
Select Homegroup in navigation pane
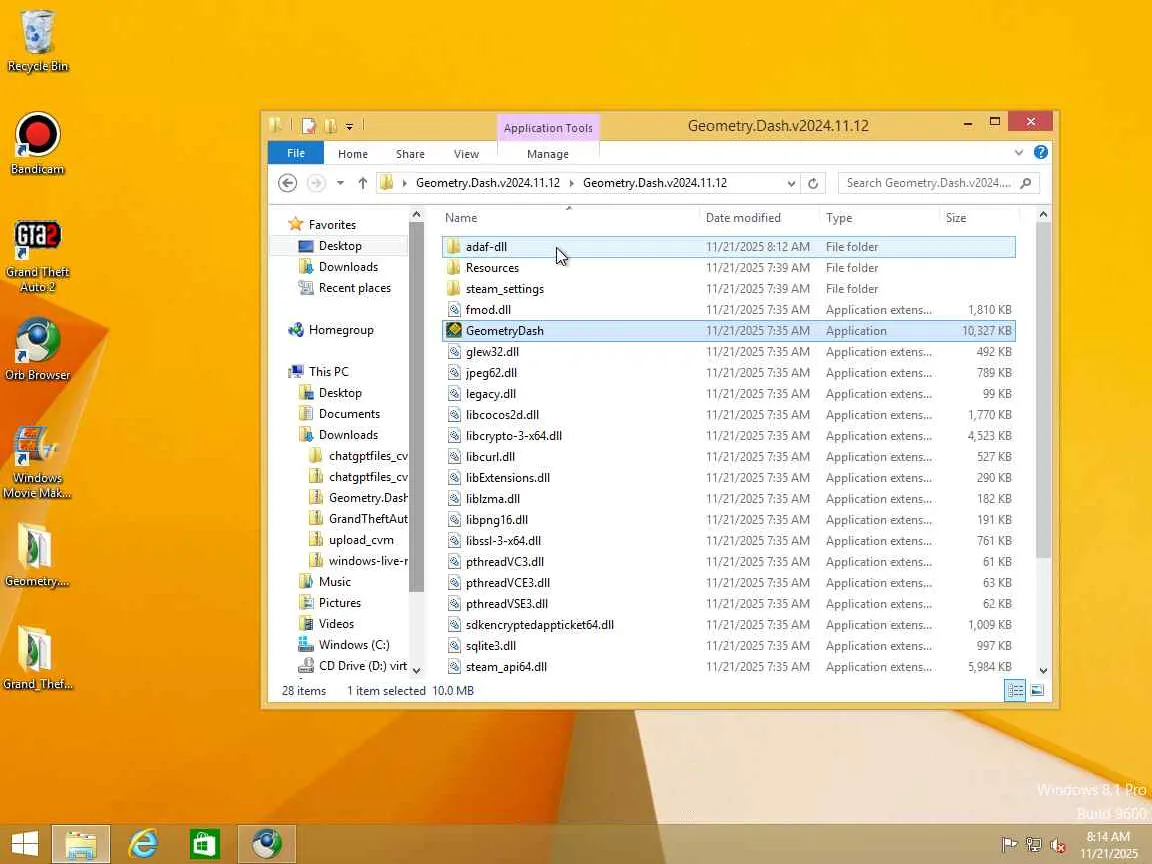[x=341, y=330]
